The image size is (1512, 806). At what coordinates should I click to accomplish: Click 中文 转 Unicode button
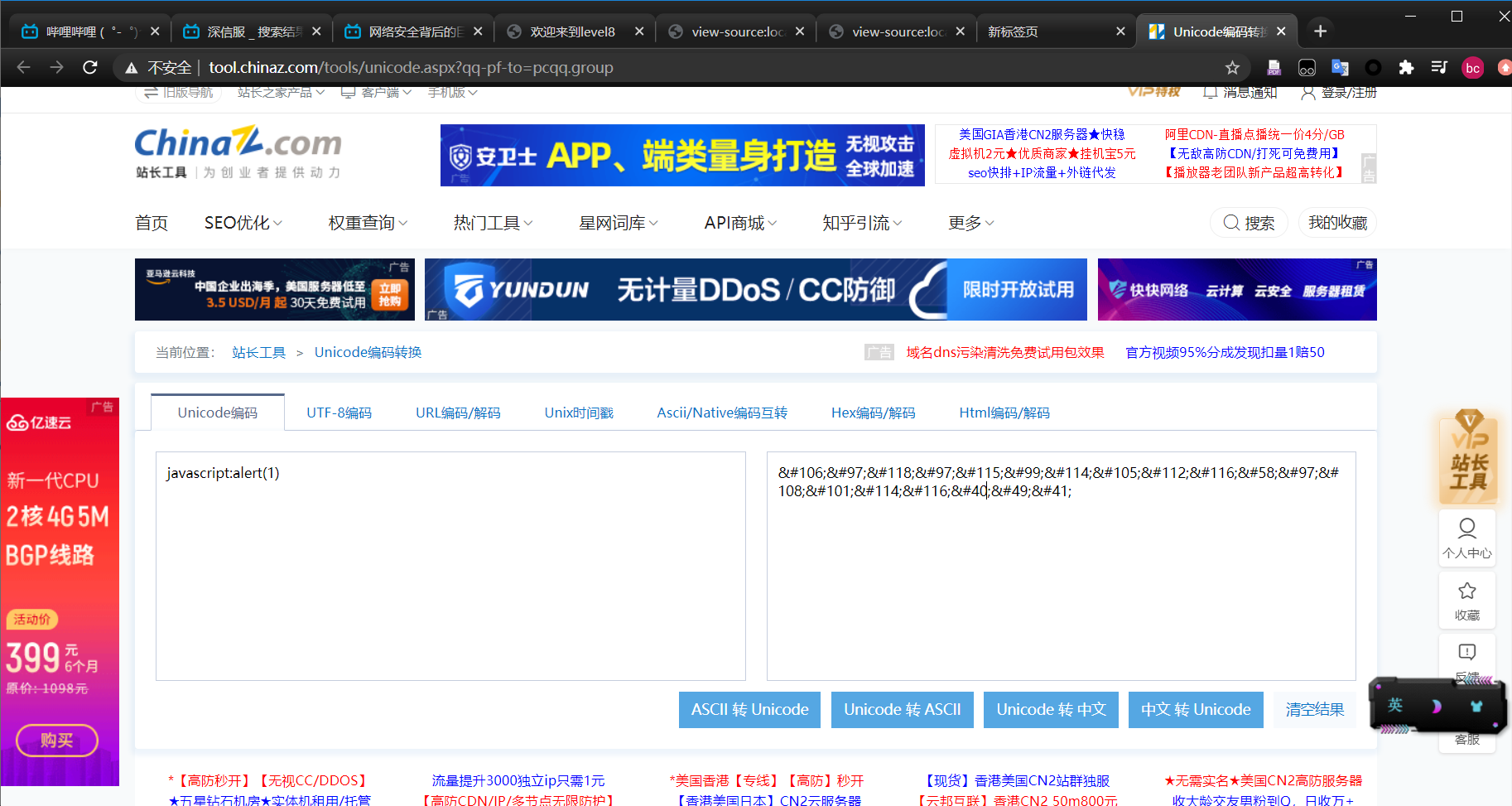1196,710
